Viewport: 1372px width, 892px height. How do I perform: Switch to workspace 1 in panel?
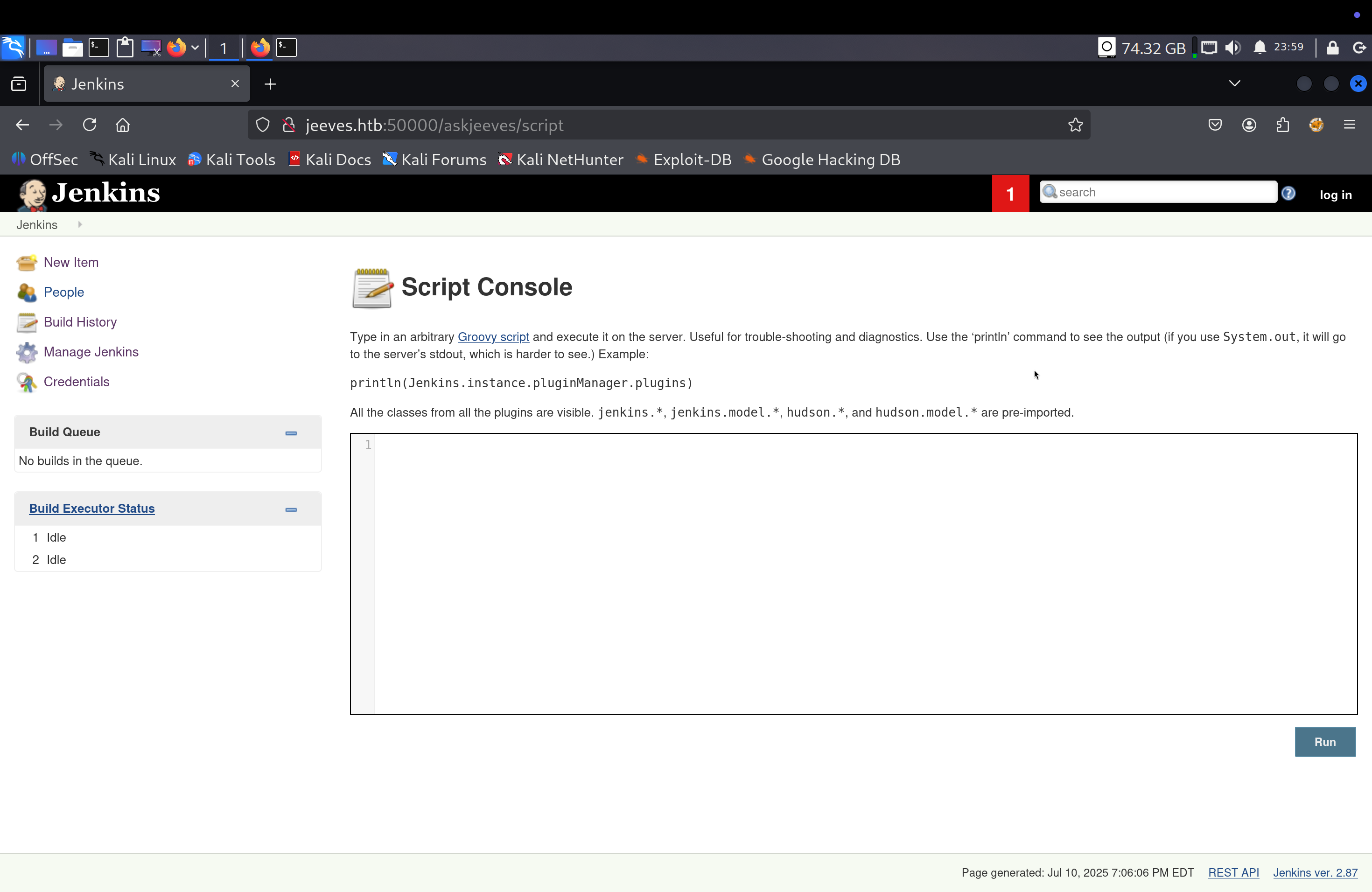(223, 47)
